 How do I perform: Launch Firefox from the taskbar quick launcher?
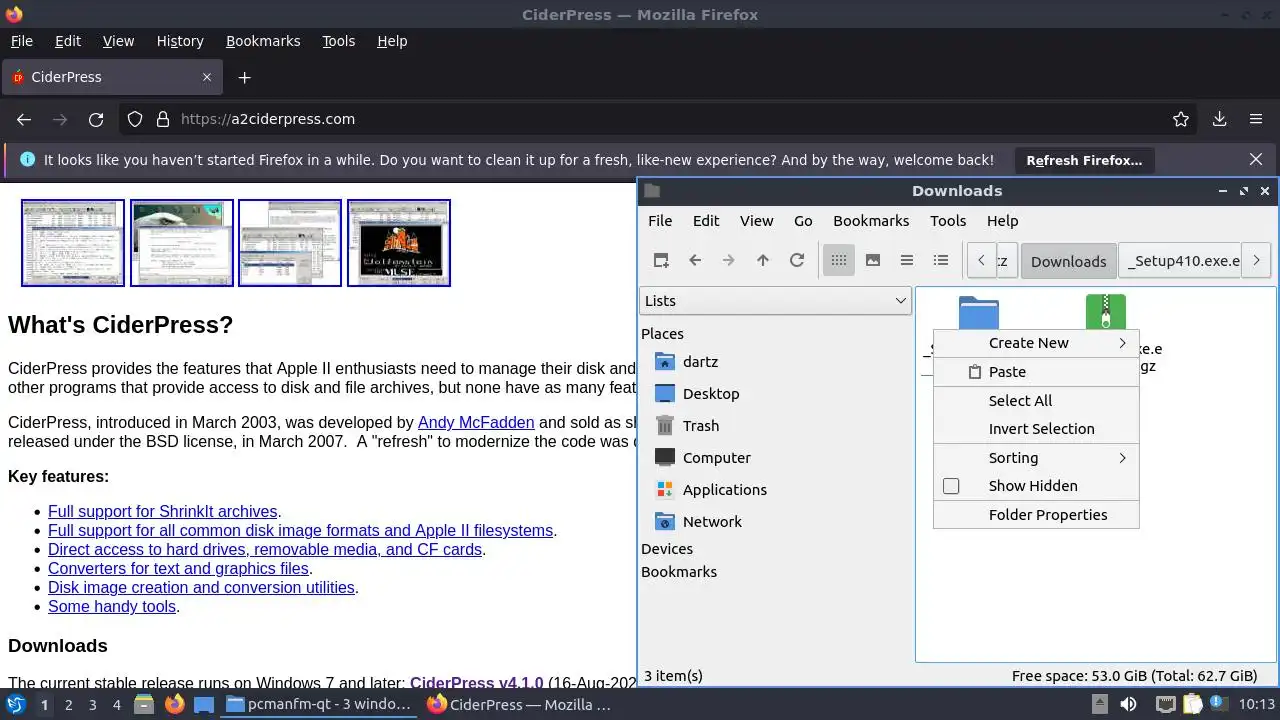point(174,704)
